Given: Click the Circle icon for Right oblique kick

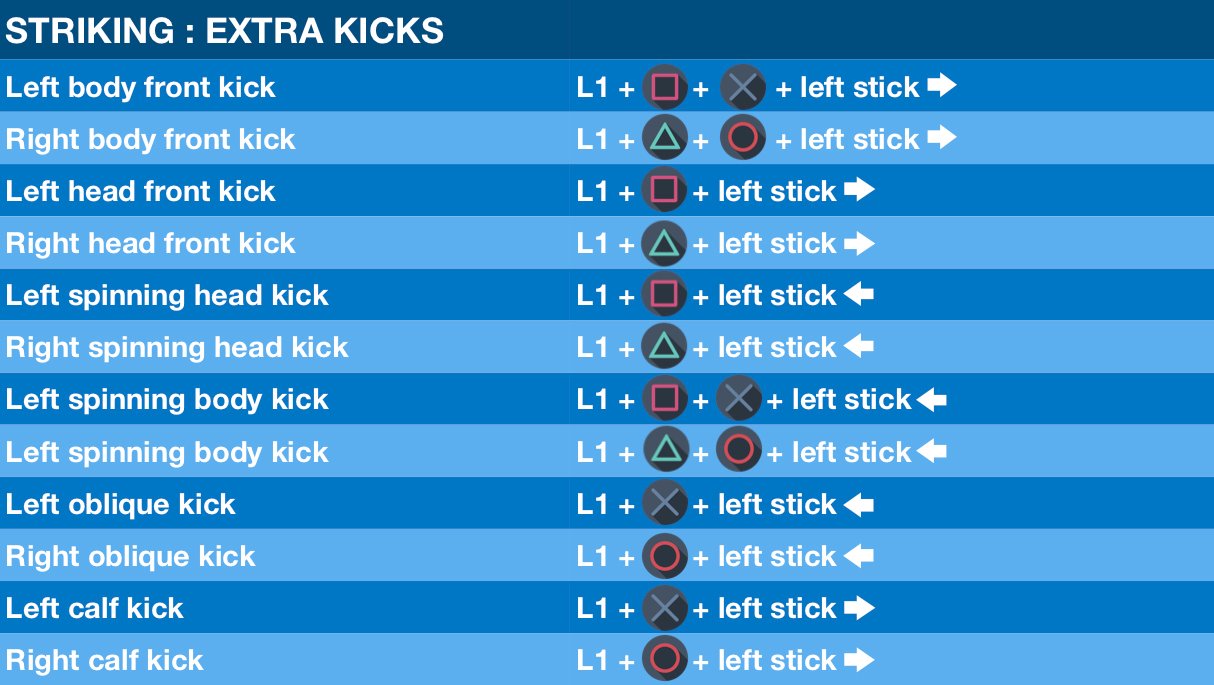Looking at the screenshot, I should pyautogui.click(x=664, y=556).
